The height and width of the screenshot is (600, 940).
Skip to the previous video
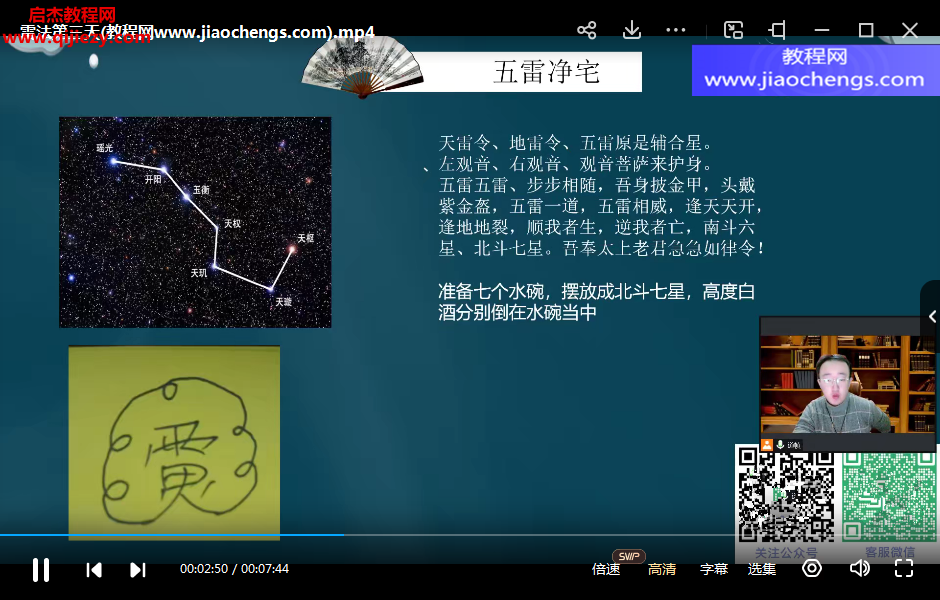[94, 569]
